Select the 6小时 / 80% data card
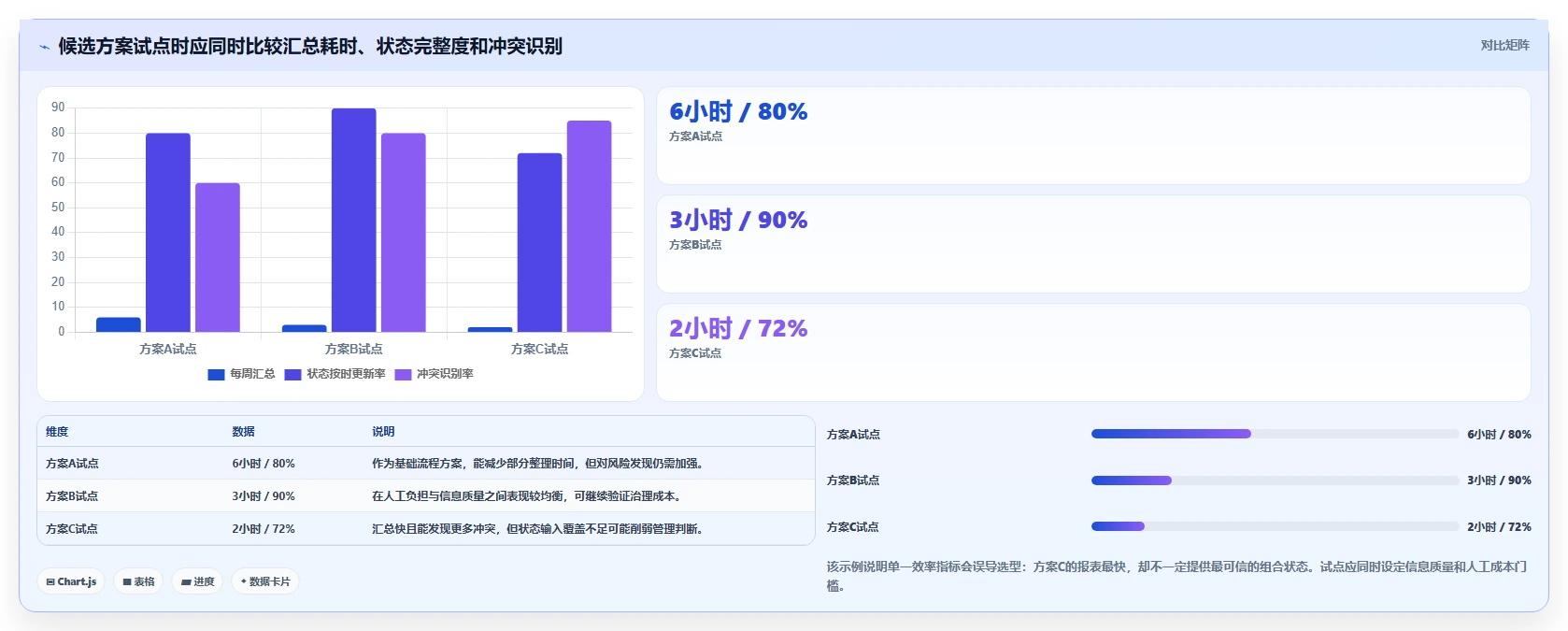The width and height of the screenshot is (1568, 631). click(1093, 136)
